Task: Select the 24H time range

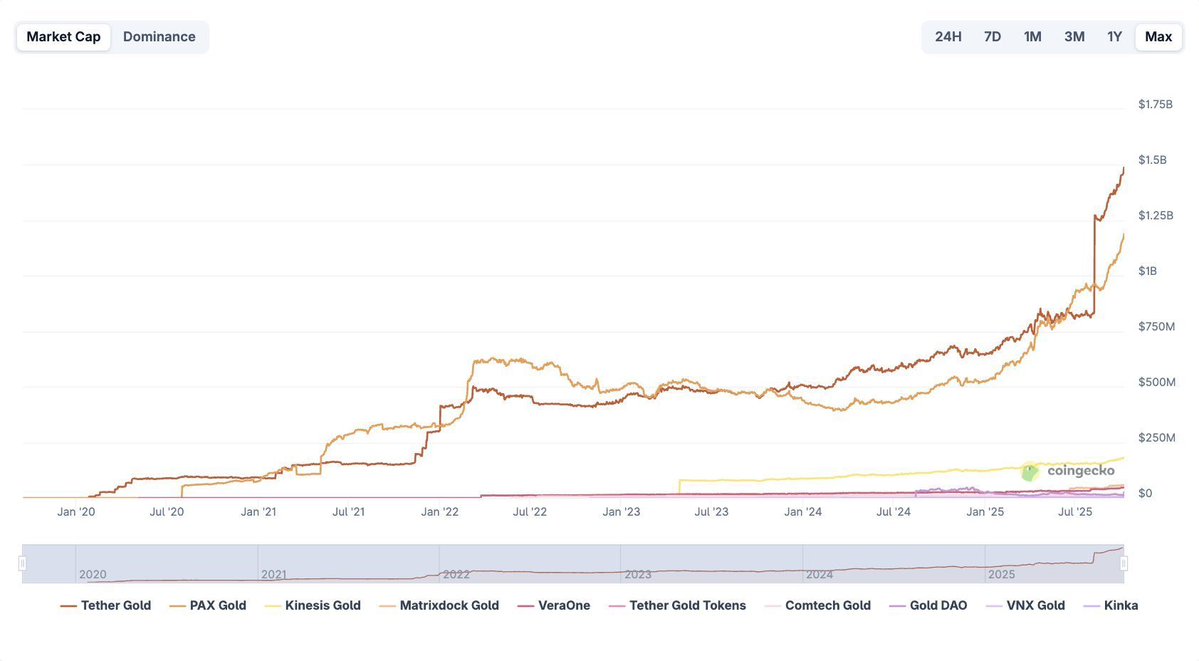Action: (x=948, y=37)
